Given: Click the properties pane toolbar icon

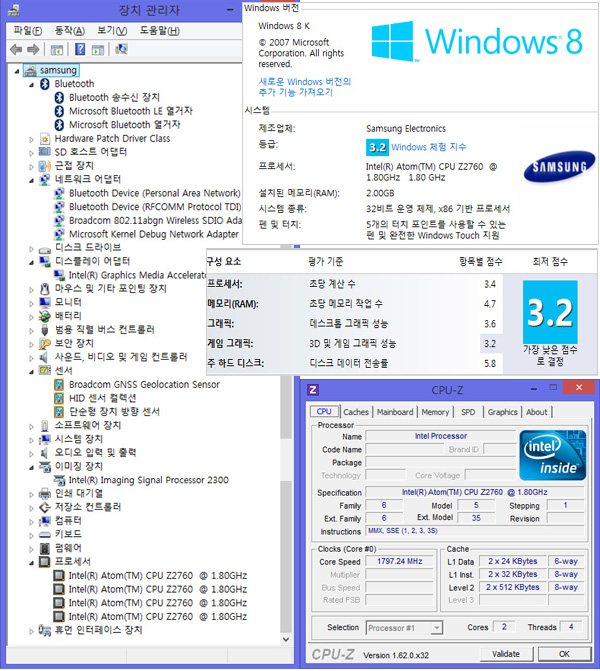Looking at the screenshot, I should pos(98,50).
